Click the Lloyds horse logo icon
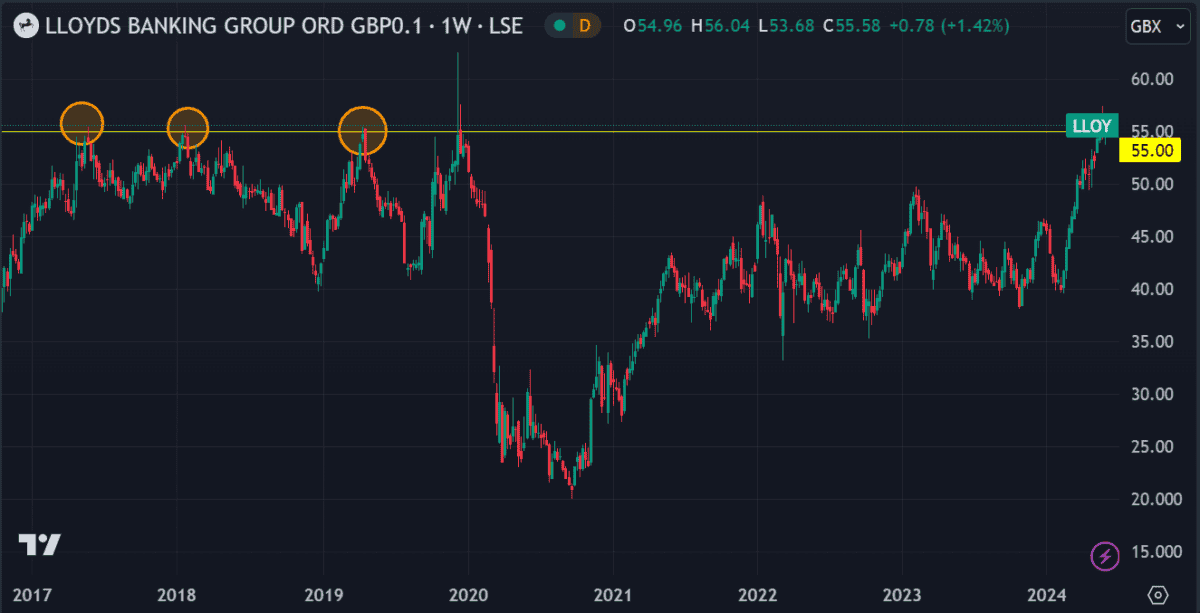The width and height of the screenshot is (1200, 613). (28, 26)
